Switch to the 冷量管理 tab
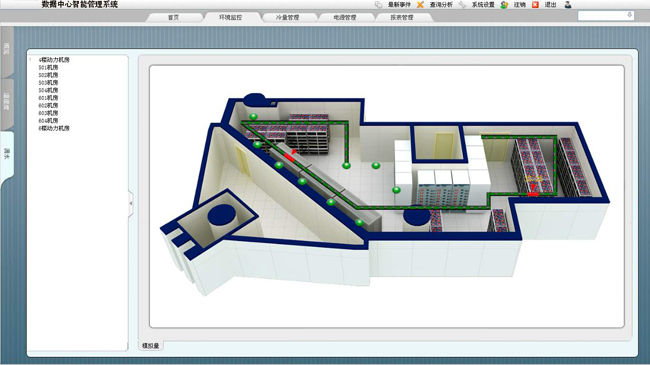650x365 pixels. [287, 17]
